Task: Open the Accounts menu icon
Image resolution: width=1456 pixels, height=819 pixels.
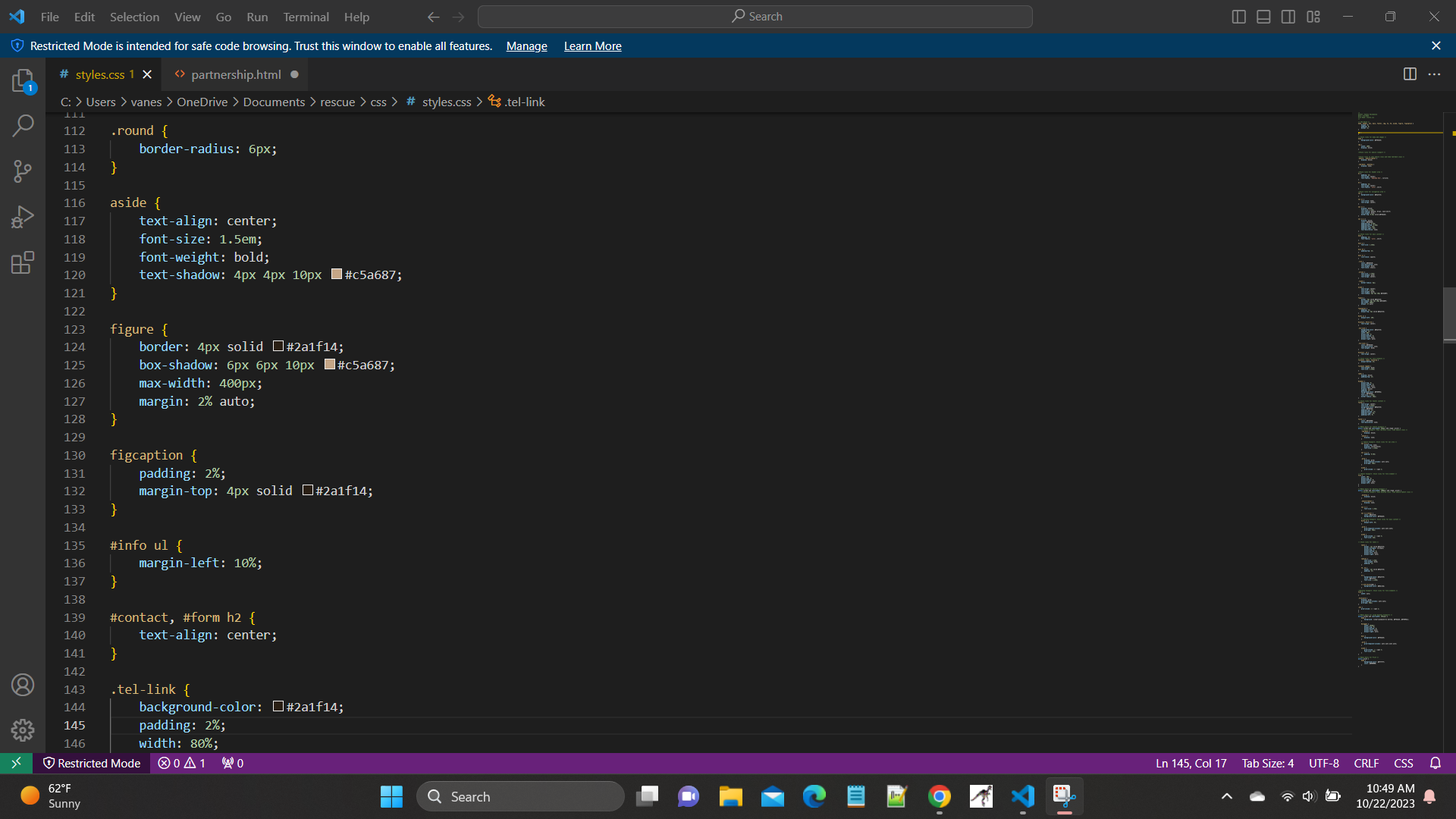Action: coord(23,685)
